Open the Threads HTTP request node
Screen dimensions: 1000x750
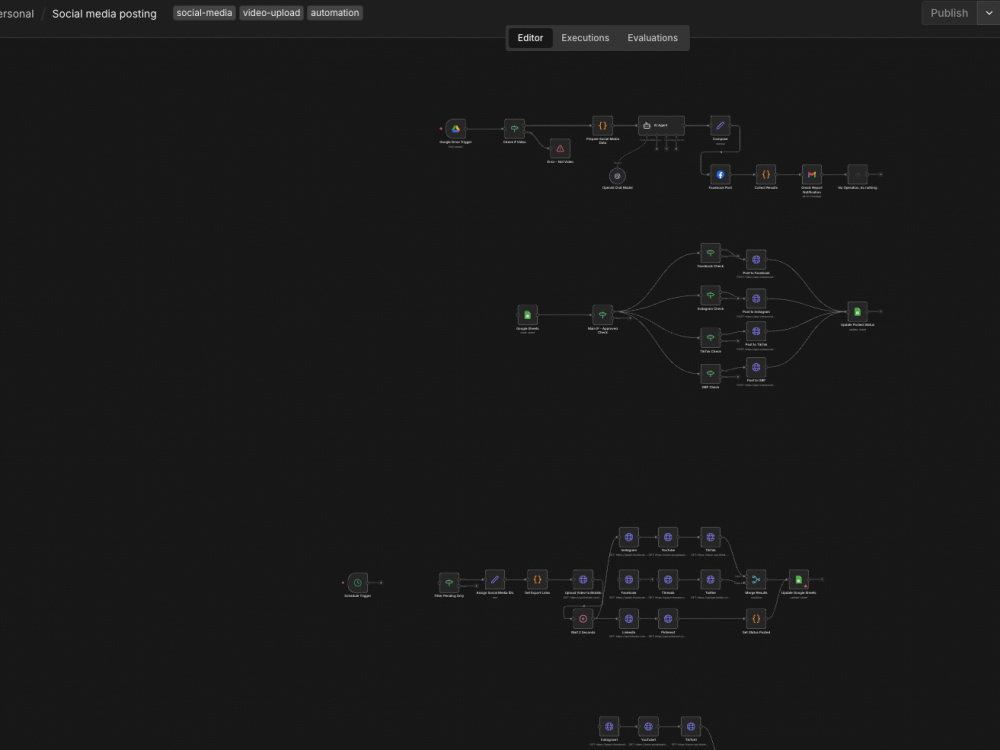coord(668,580)
